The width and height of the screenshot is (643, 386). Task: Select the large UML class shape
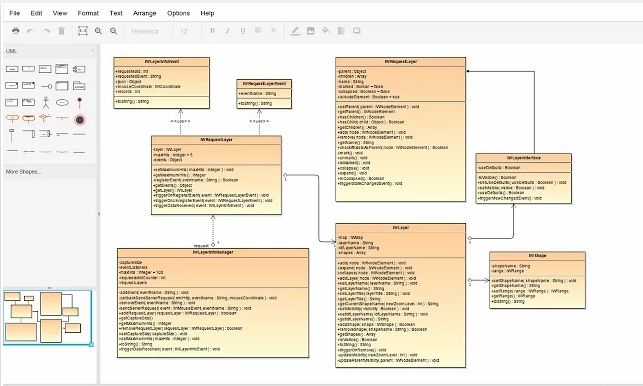[x=62, y=69]
